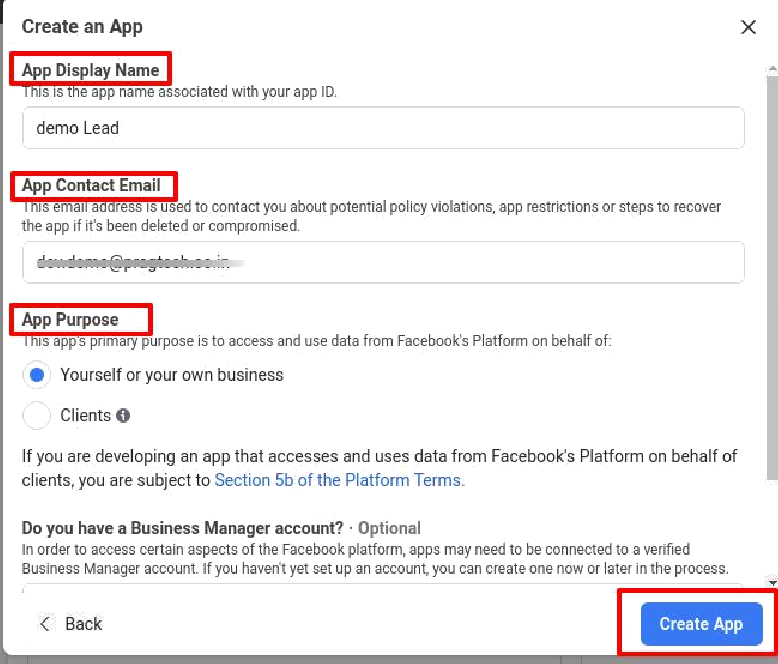778x664 pixels.
Task: Click the App Contact Email heading
Action: pyautogui.click(x=91, y=185)
